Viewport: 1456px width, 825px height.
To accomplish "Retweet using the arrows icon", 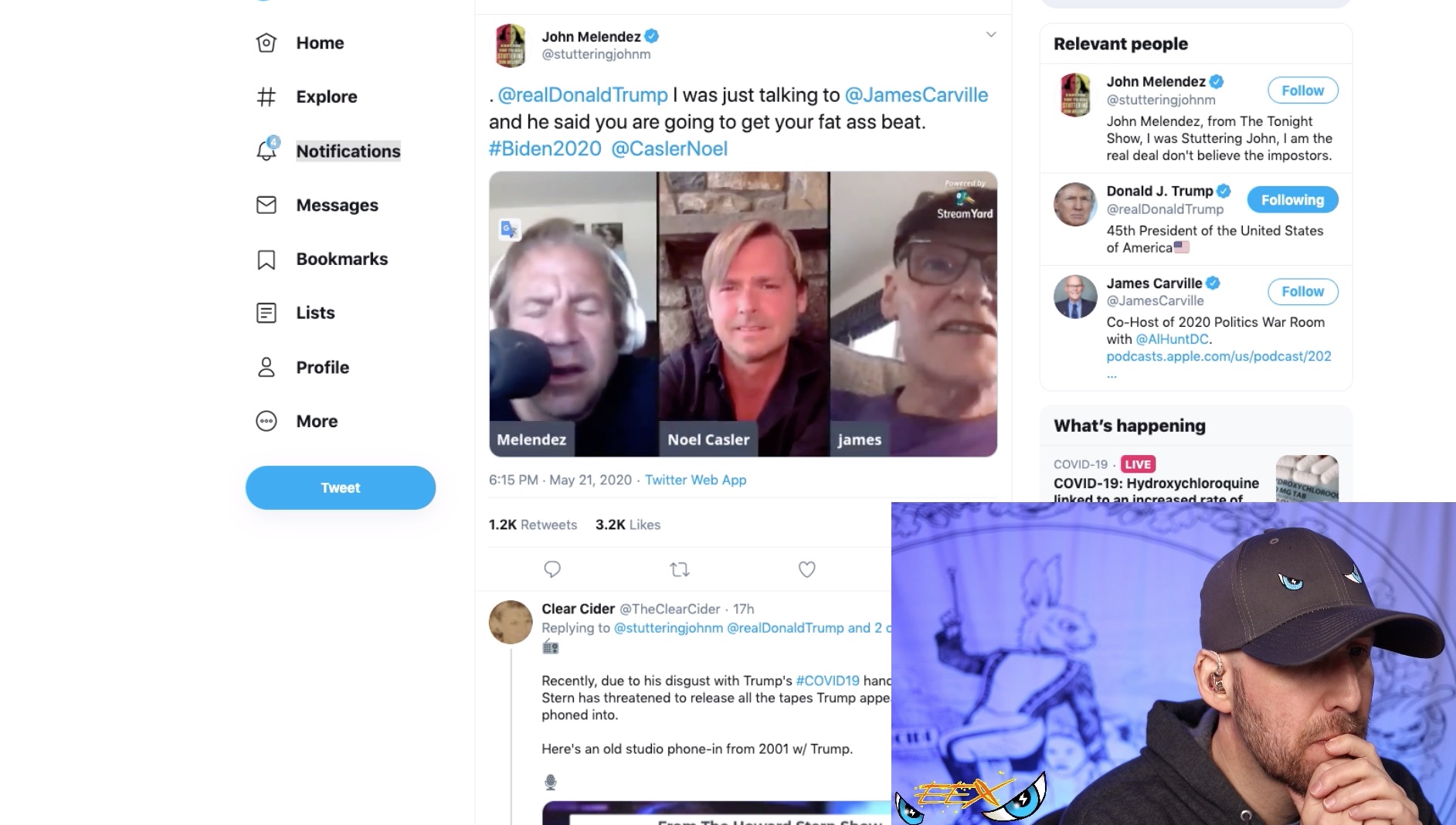I will click(680, 569).
